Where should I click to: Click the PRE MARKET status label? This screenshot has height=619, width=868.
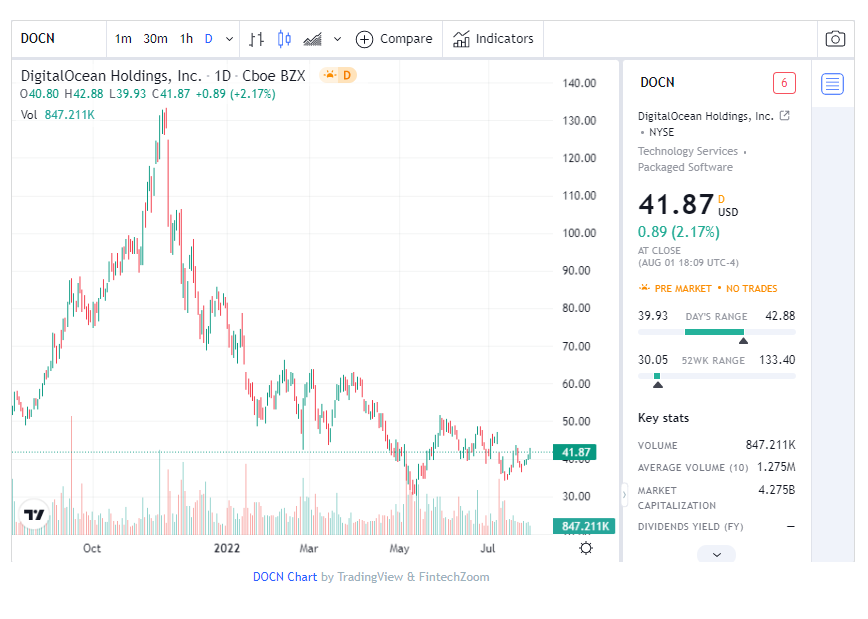683,288
